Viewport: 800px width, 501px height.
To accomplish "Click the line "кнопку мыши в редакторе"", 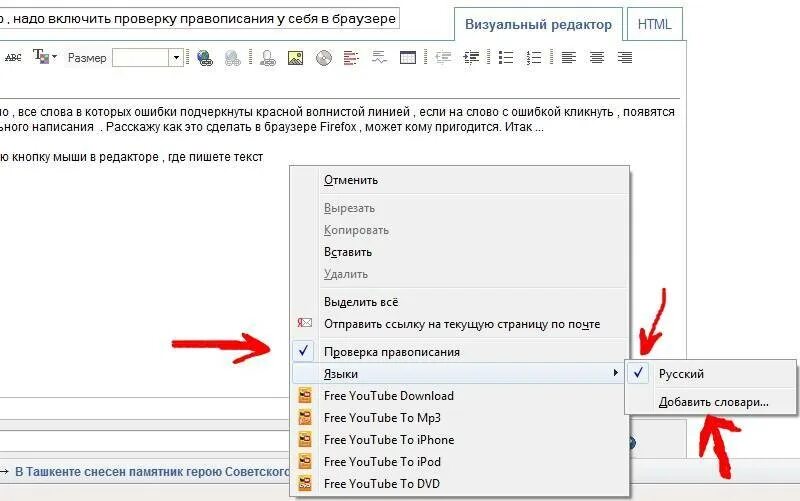I will [x=85, y=157].
